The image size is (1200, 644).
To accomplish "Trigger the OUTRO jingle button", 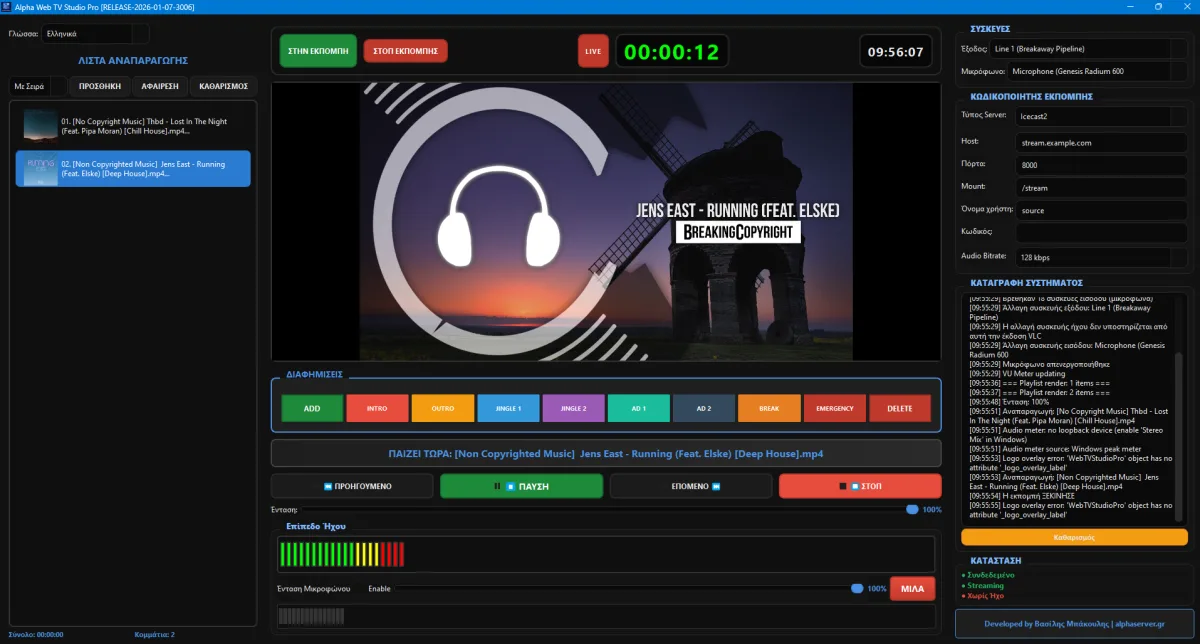I will 443,408.
